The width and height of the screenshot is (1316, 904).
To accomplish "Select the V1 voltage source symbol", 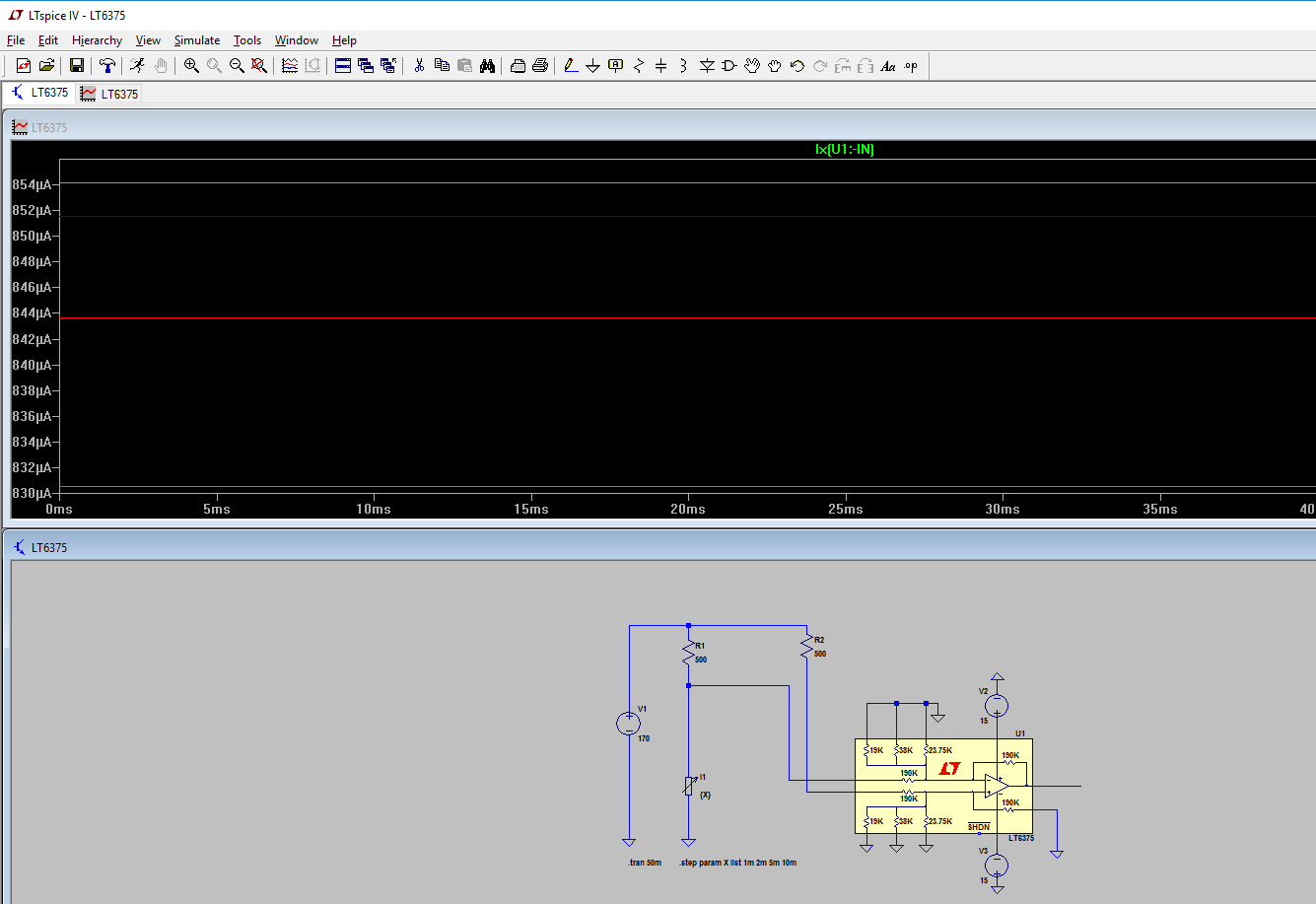I will pos(628,725).
